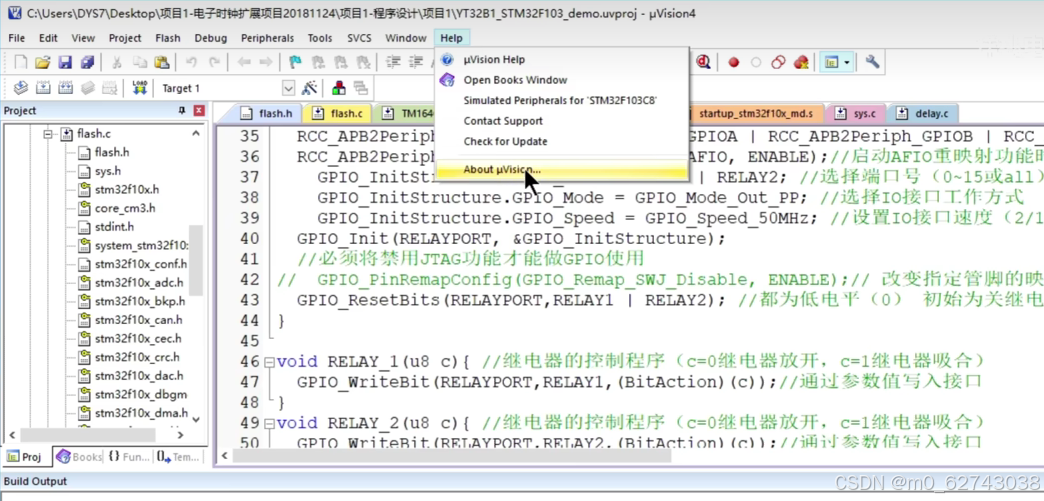
Task: Open the Target 1 selection dropdown
Action: [288, 88]
